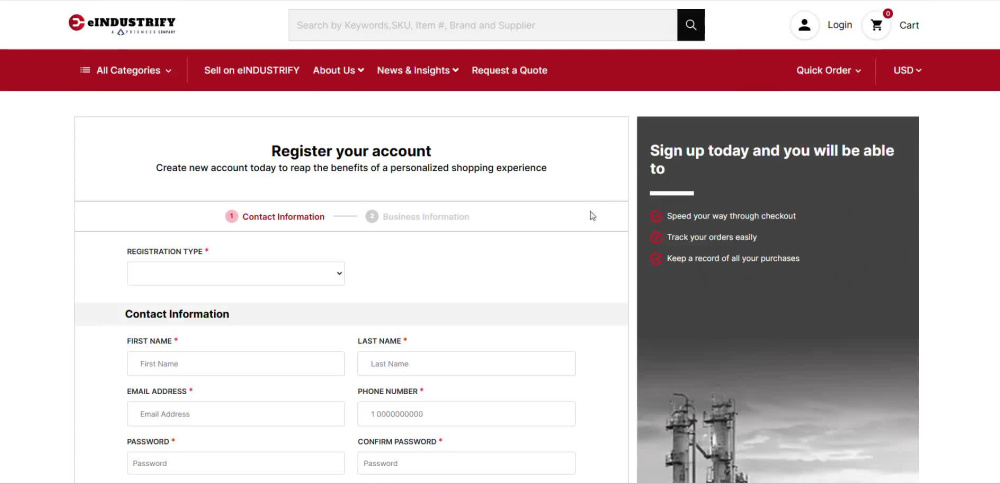Viewport: 1000px width, 484px height.
Task: Open the About Us dropdown
Action: pyautogui.click(x=338, y=70)
